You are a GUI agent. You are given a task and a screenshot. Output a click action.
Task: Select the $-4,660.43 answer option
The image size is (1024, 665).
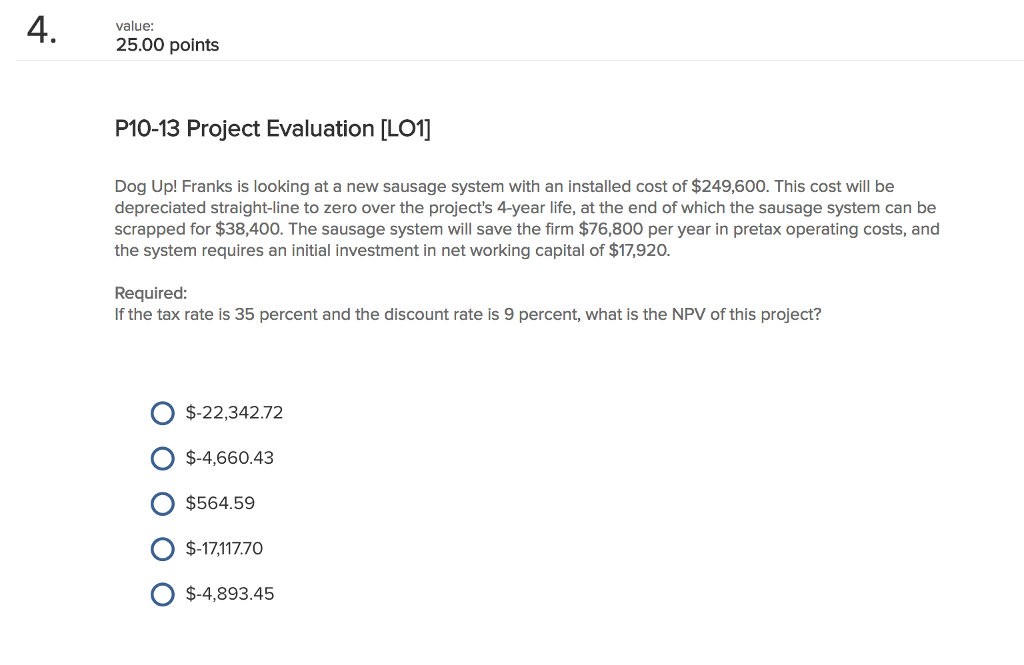163,458
